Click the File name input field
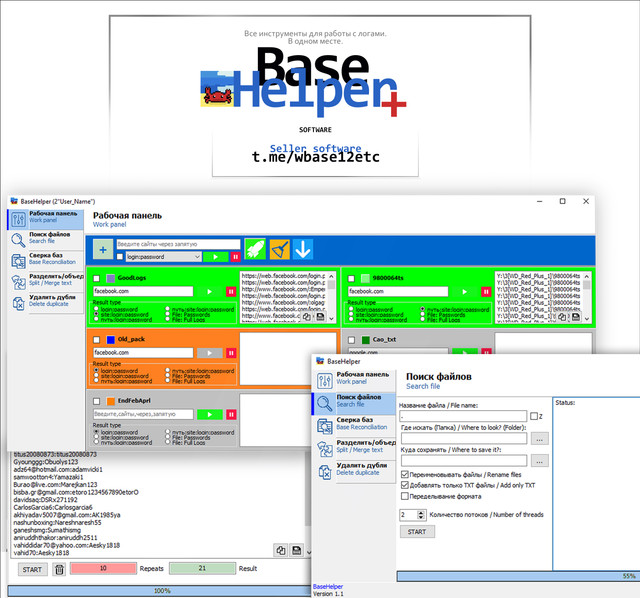This screenshot has height=598, width=640. click(x=463, y=416)
